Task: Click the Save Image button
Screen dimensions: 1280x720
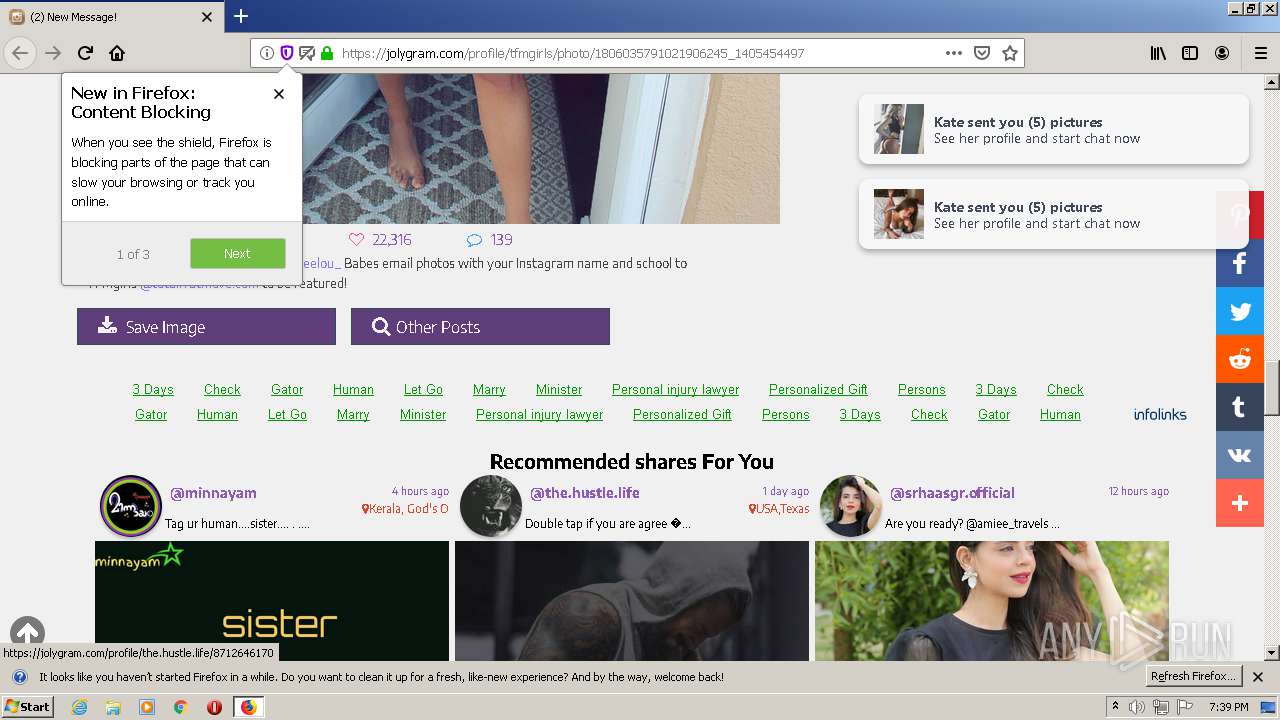Action: 206,326
